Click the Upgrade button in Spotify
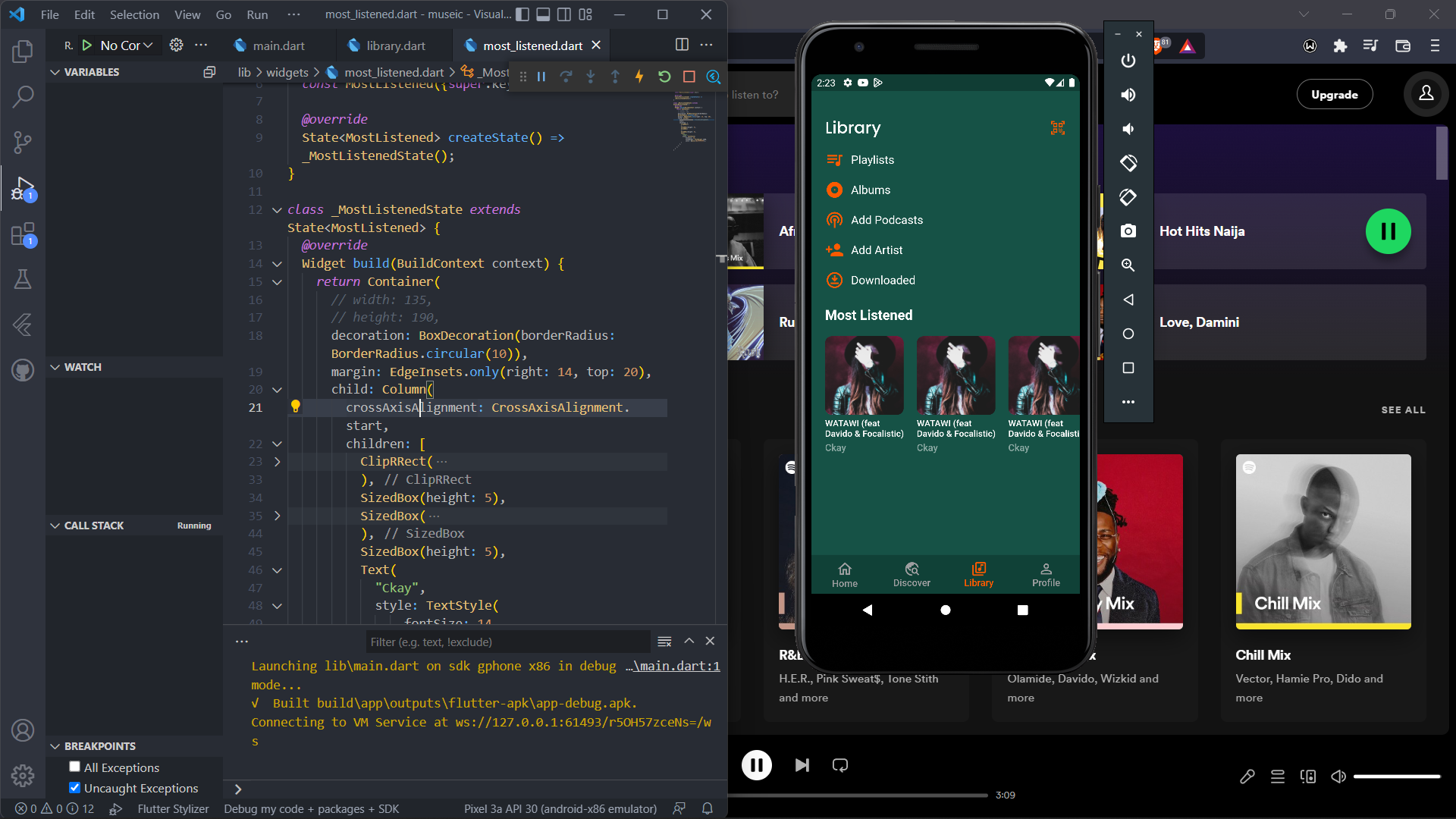Screen dimensions: 1456x819 (1335, 95)
